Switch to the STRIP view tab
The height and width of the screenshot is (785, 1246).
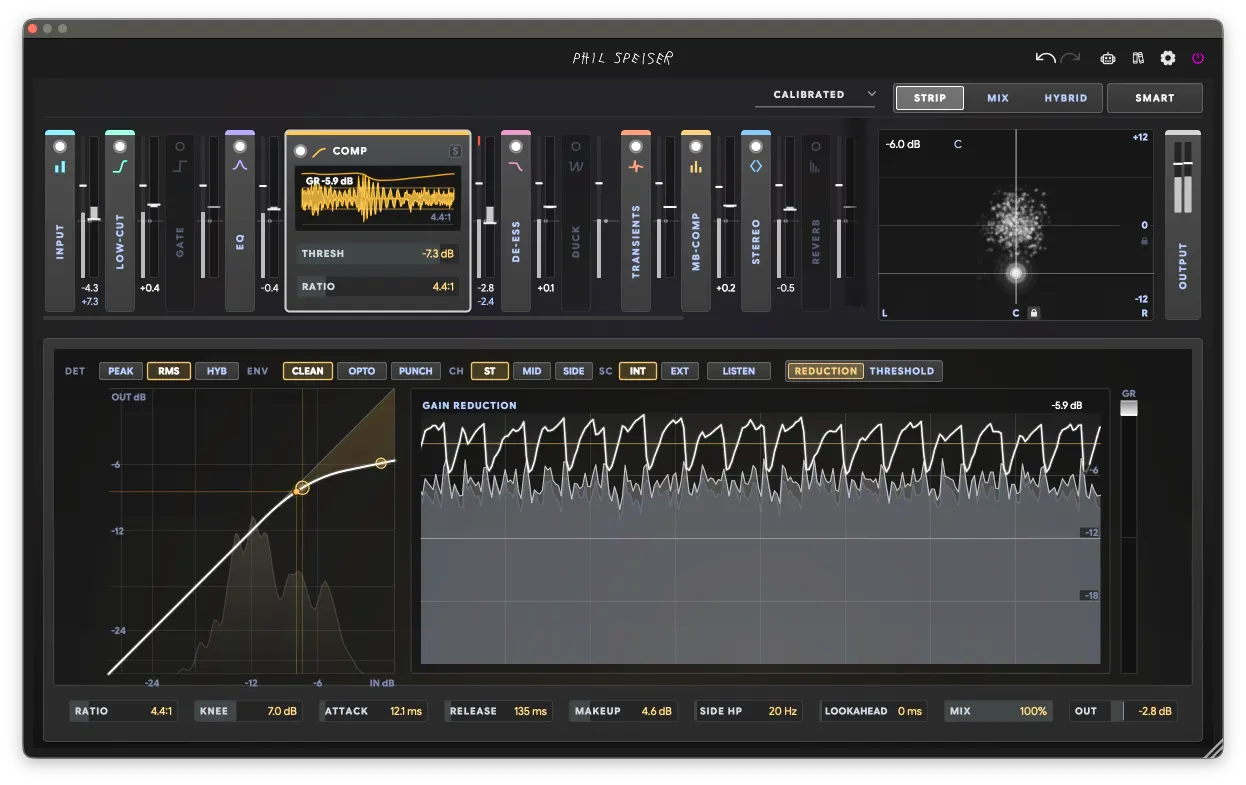(x=930, y=98)
